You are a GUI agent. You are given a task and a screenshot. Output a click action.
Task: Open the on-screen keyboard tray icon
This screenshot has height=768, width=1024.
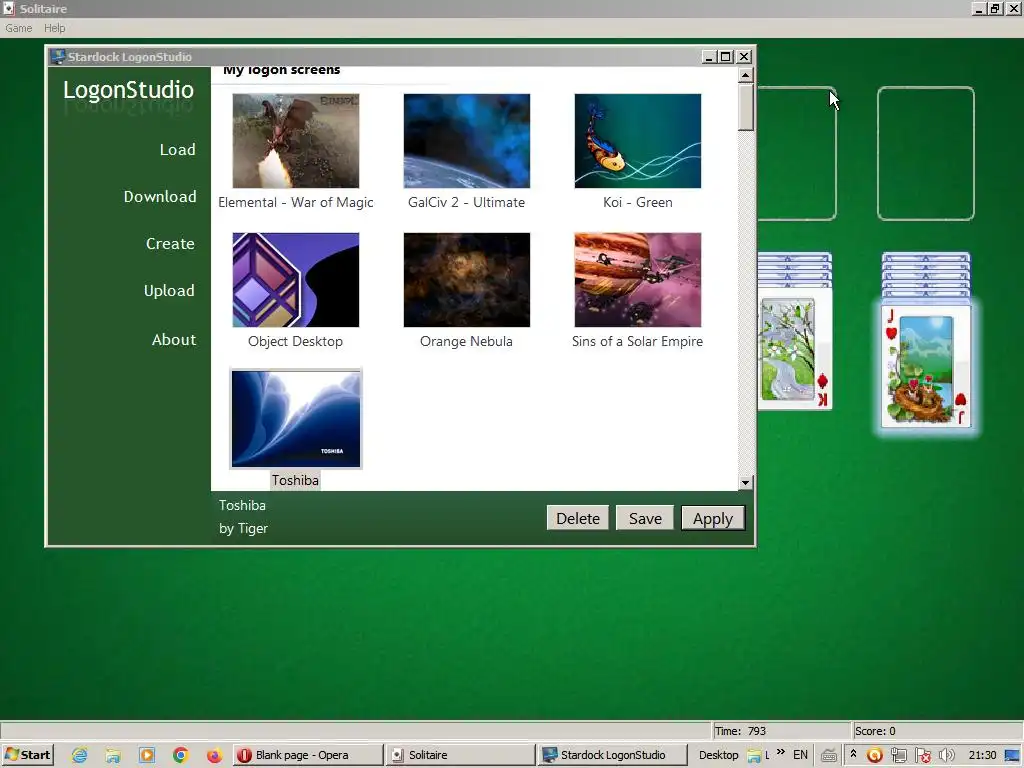pyautogui.click(x=829, y=756)
